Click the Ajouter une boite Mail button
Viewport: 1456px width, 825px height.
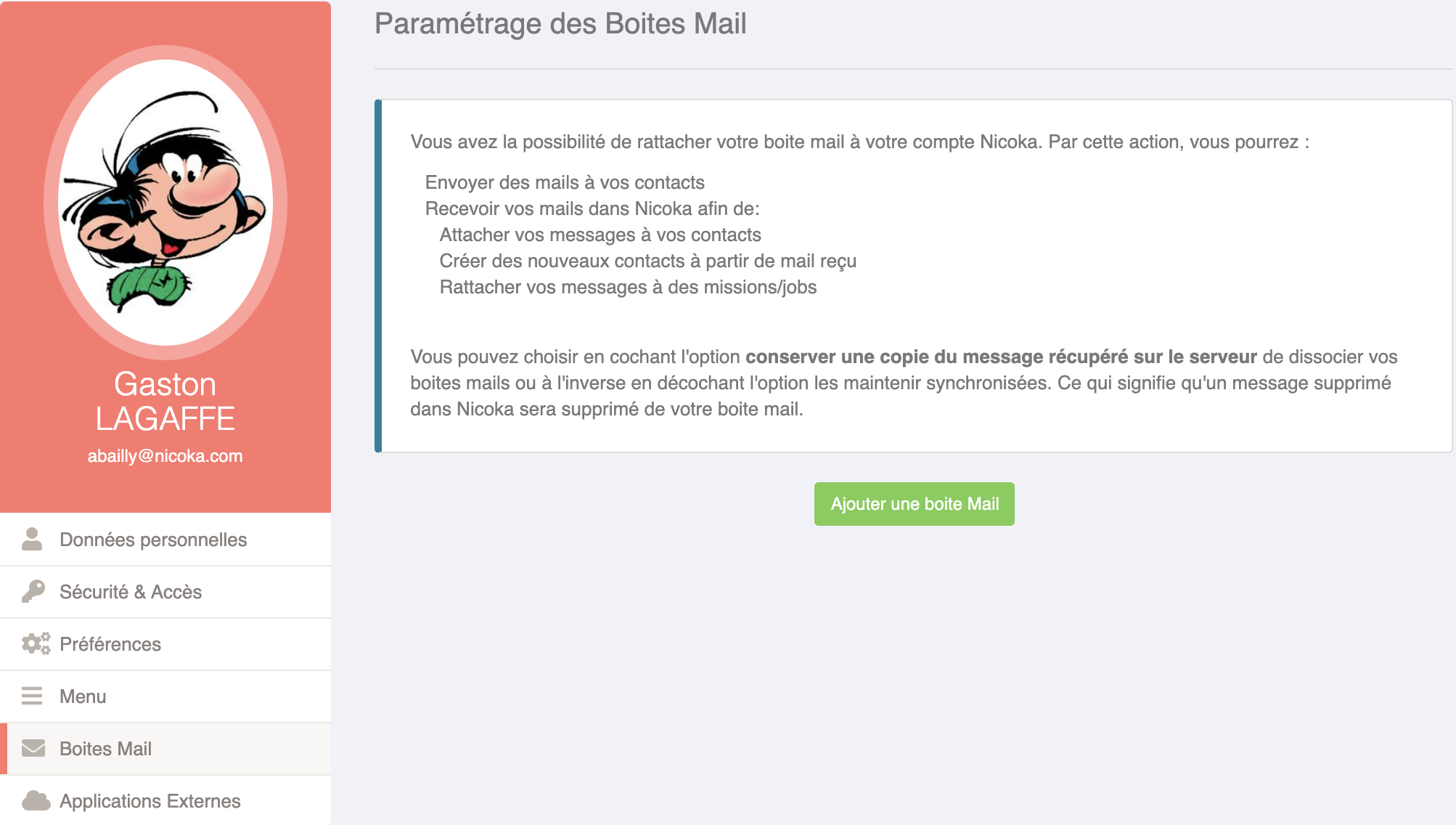(914, 504)
